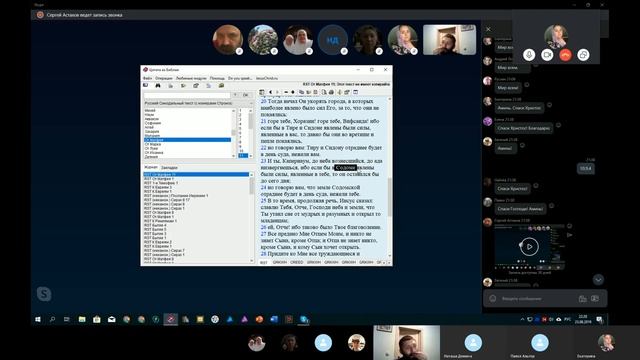Open Windows taskbar search

point(52,320)
